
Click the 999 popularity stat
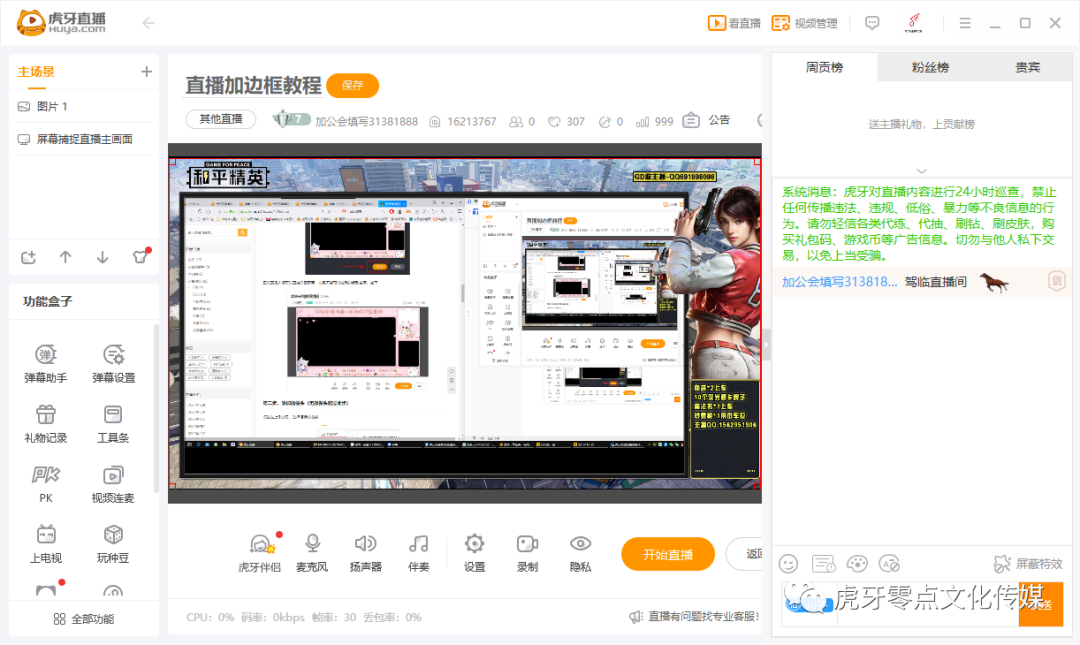(654, 121)
